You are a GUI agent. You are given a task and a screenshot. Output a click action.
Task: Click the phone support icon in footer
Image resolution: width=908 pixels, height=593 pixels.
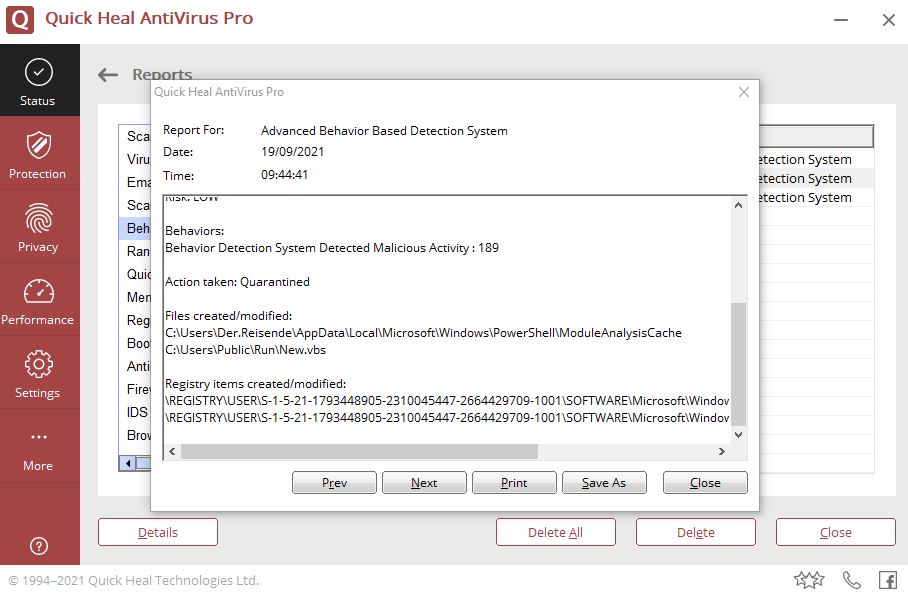click(x=851, y=580)
